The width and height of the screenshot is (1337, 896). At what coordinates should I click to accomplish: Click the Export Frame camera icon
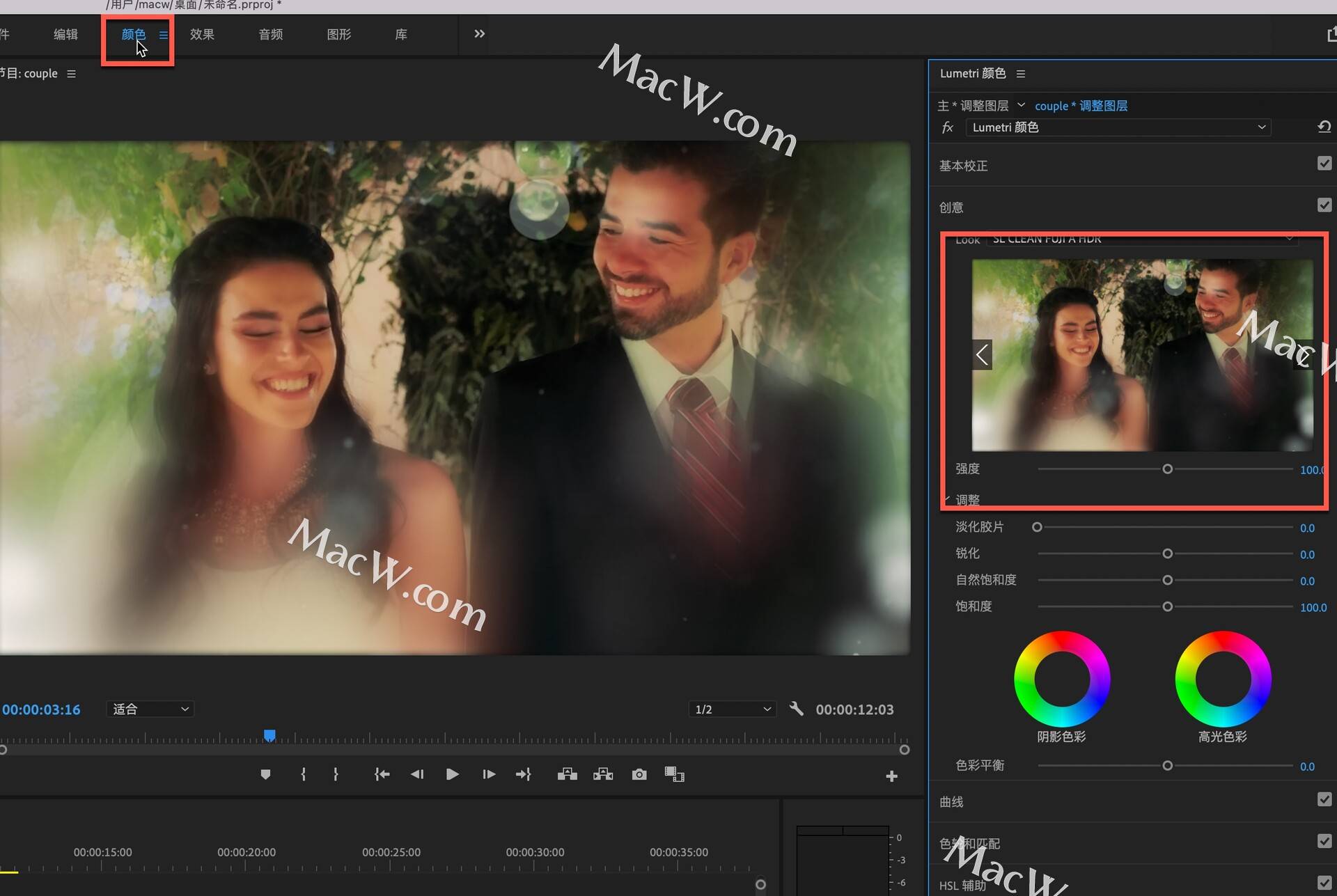click(x=639, y=774)
